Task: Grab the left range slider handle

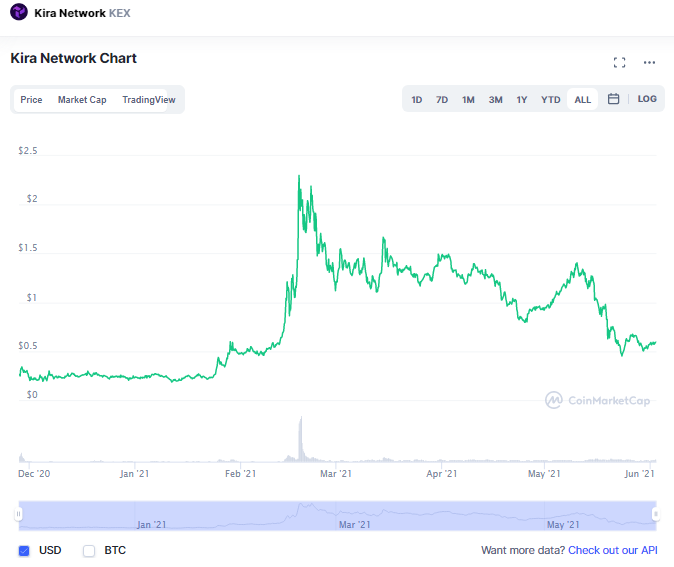Action: click(x=18, y=514)
